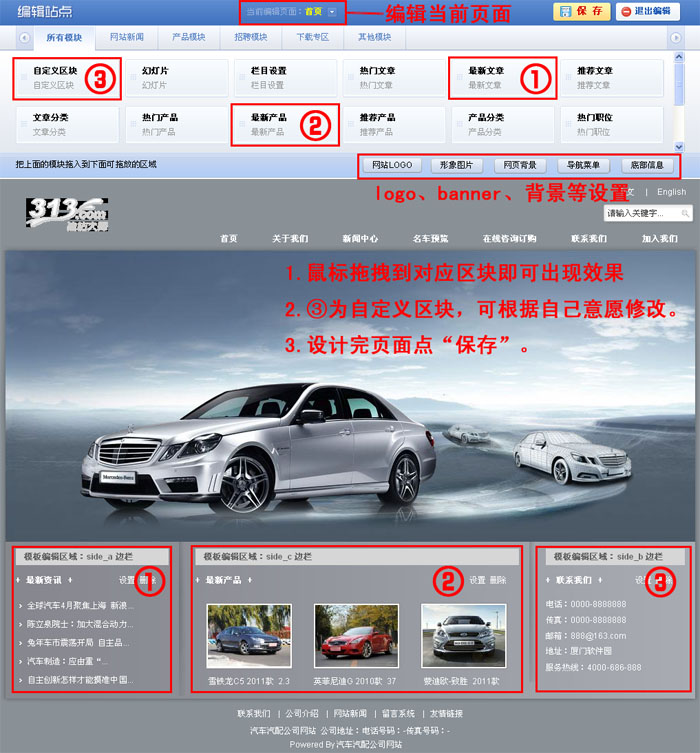Click the search magnifier icon
The image size is (700, 753).
(x=686, y=213)
